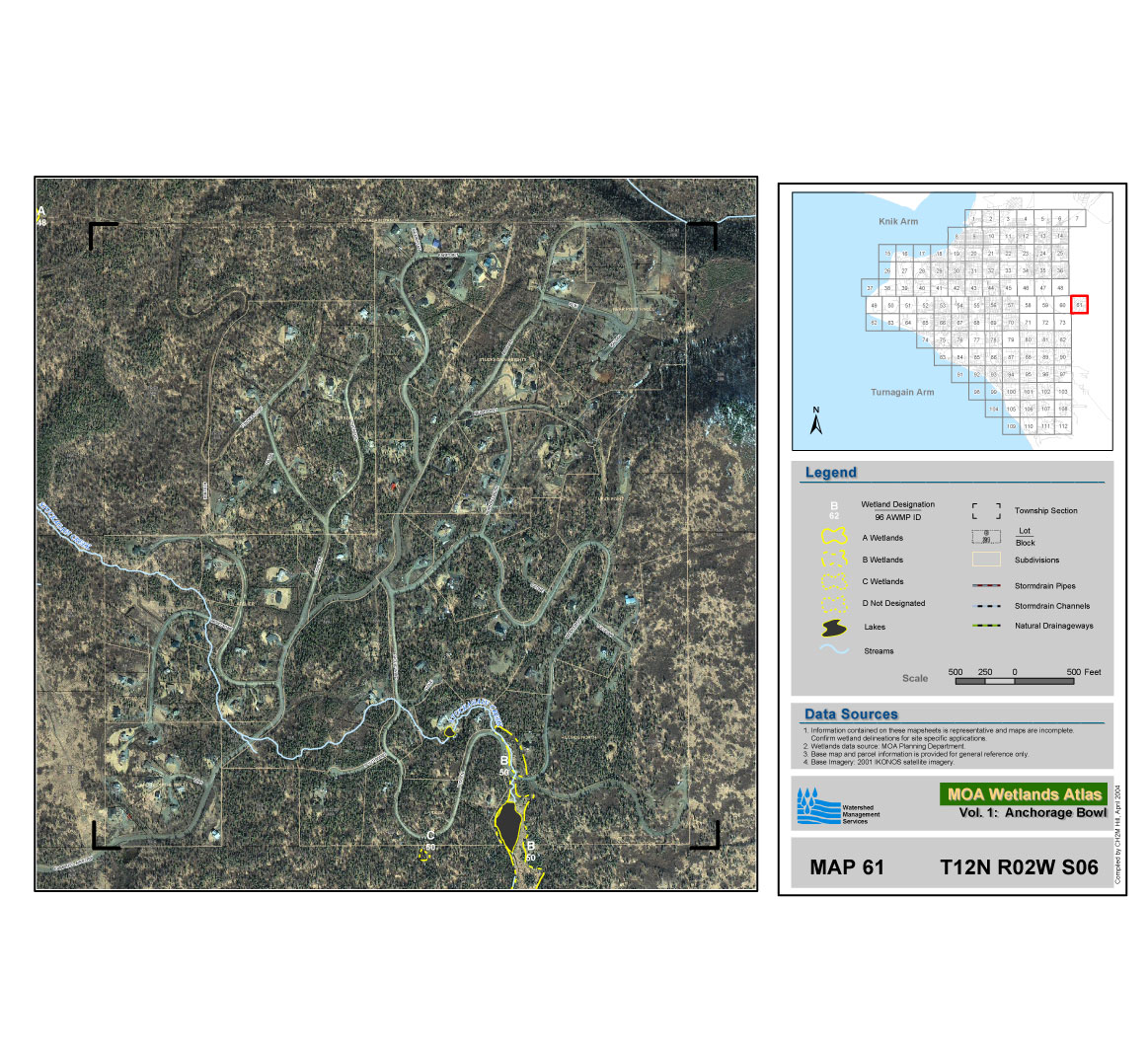Select grid cell 7 in the index map
This screenshot has height=1051, width=1148.
[1077, 219]
